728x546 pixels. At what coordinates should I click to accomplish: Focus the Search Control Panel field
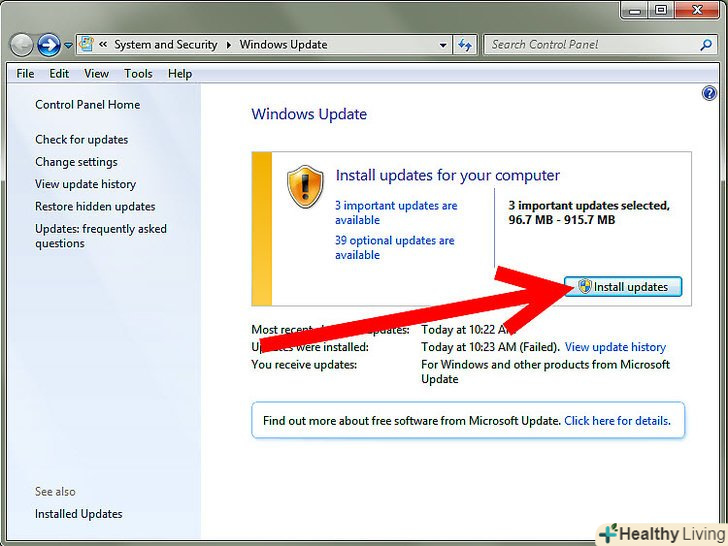tap(598, 45)
